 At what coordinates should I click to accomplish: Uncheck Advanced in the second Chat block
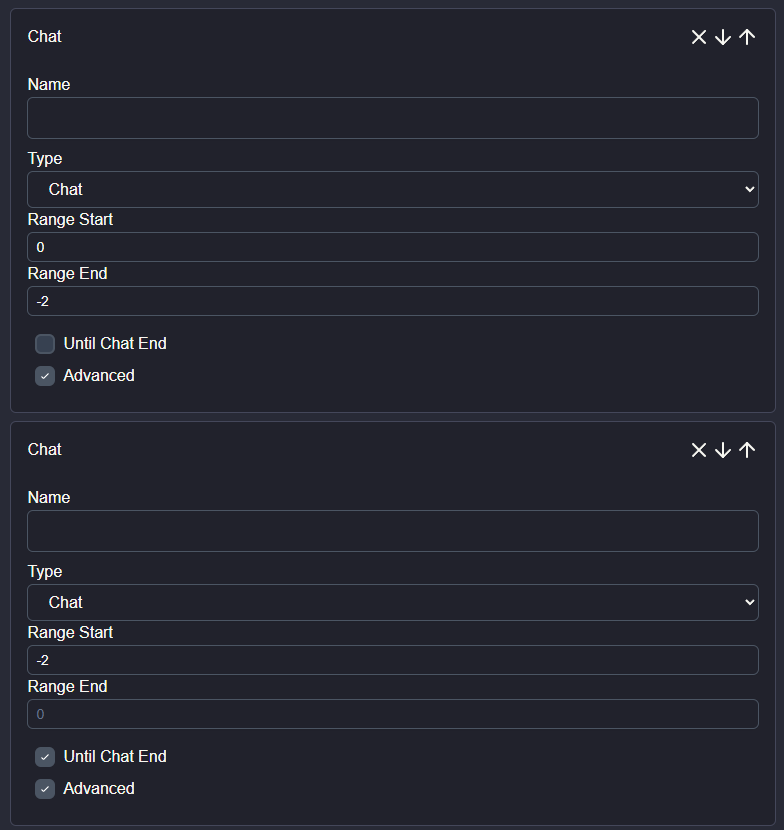pyautogui.click(x=45, y=789)
